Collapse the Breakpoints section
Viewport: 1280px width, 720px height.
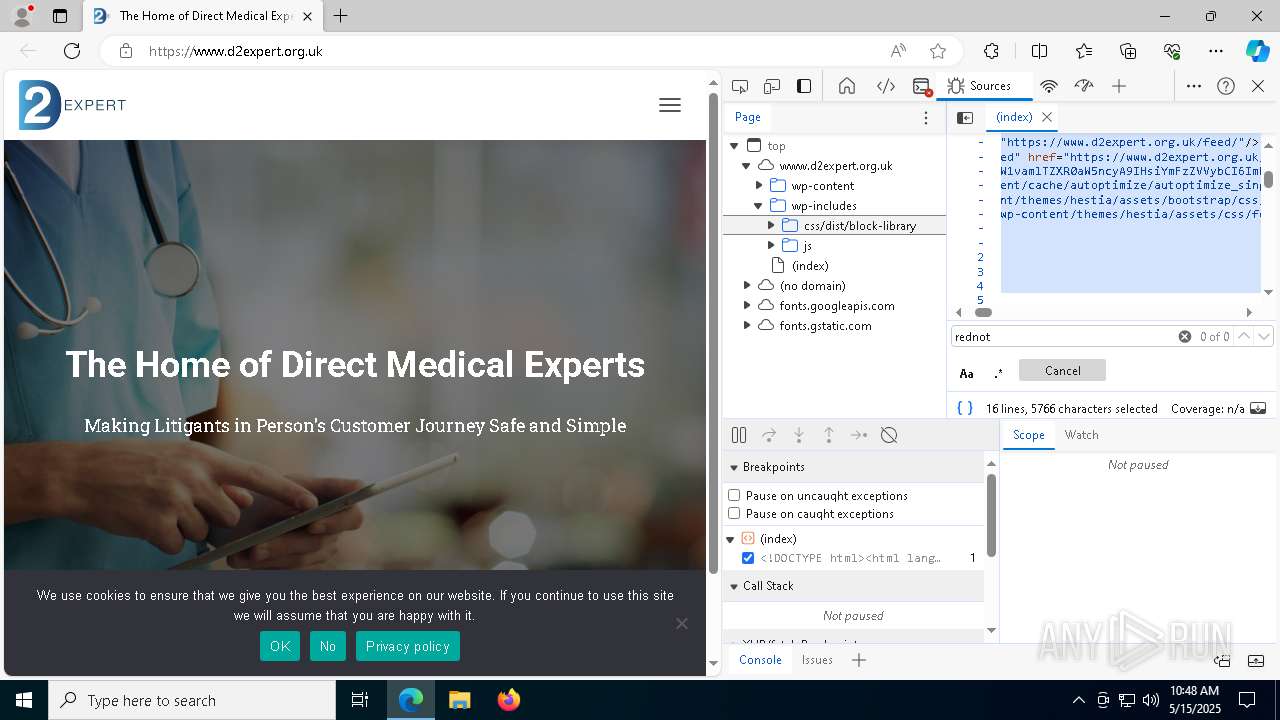734,467
